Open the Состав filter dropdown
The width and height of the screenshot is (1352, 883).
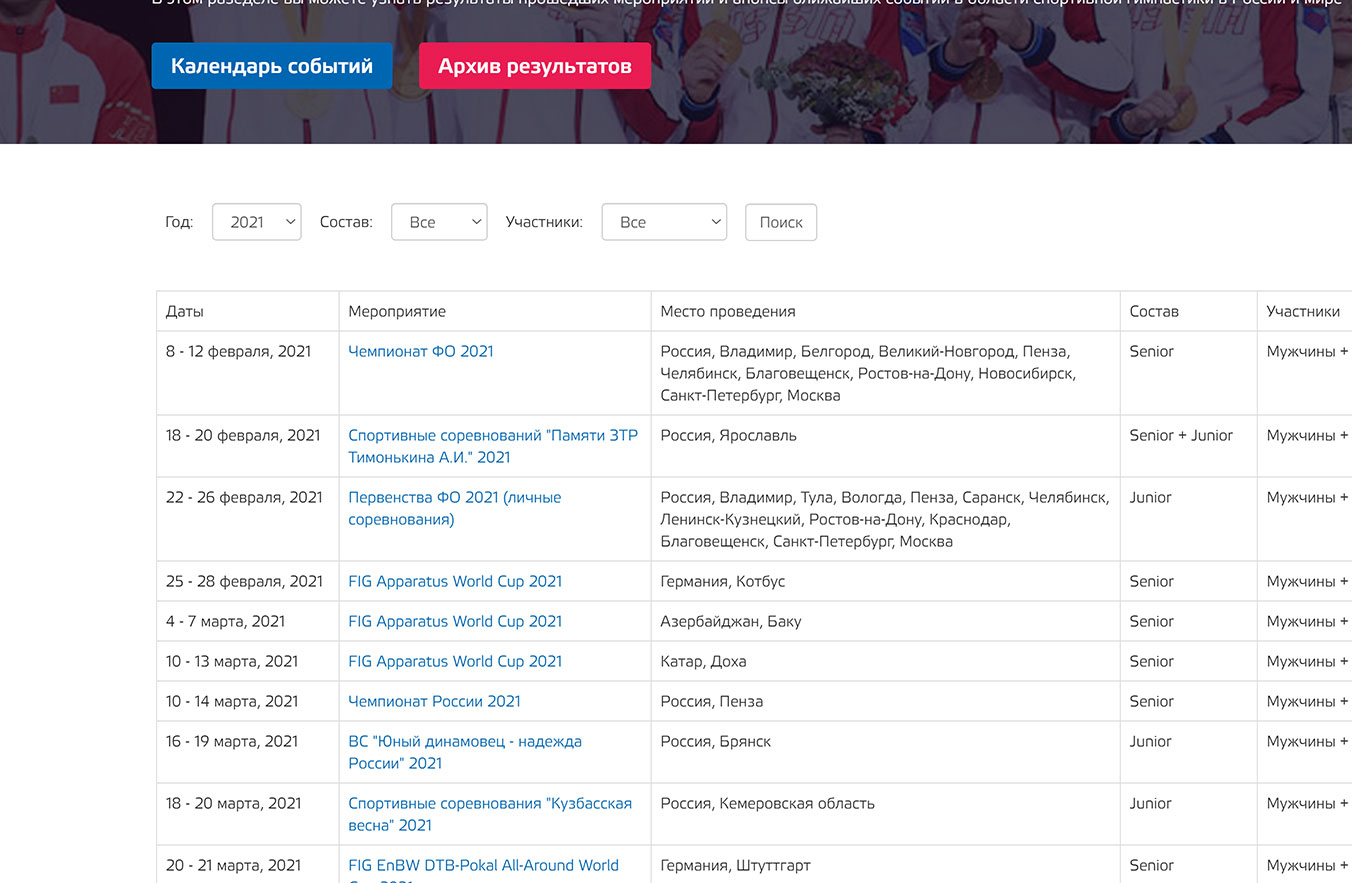tap(438, 222)
